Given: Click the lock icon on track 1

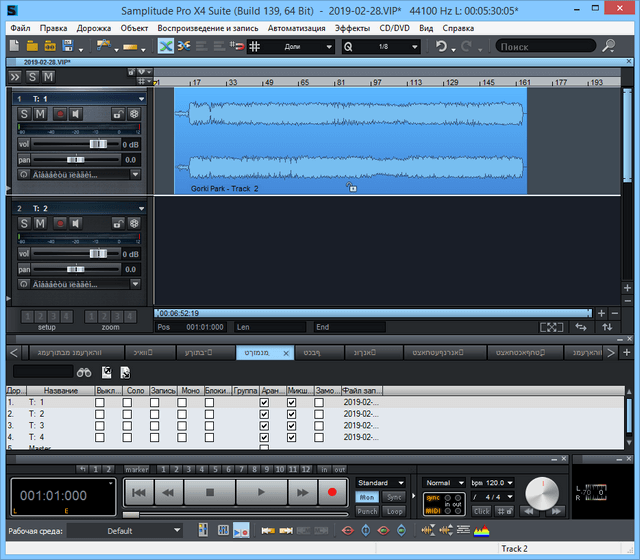Looking at the screenshot, I should [117, 115].
